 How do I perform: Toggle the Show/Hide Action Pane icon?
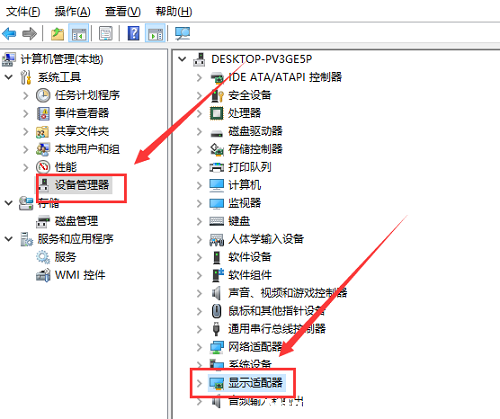tap(155, 33)
